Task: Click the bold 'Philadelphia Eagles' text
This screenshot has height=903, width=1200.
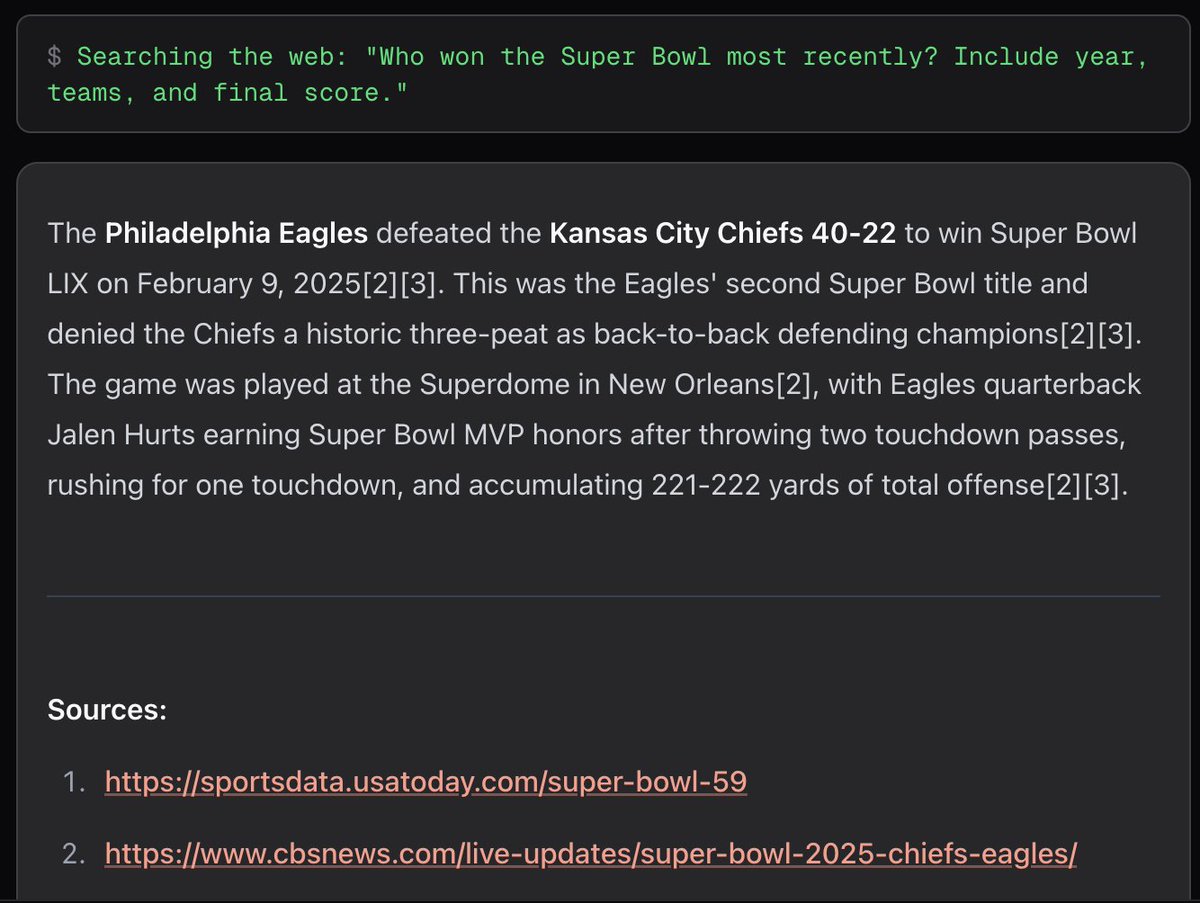Action: tap(237, 234)
